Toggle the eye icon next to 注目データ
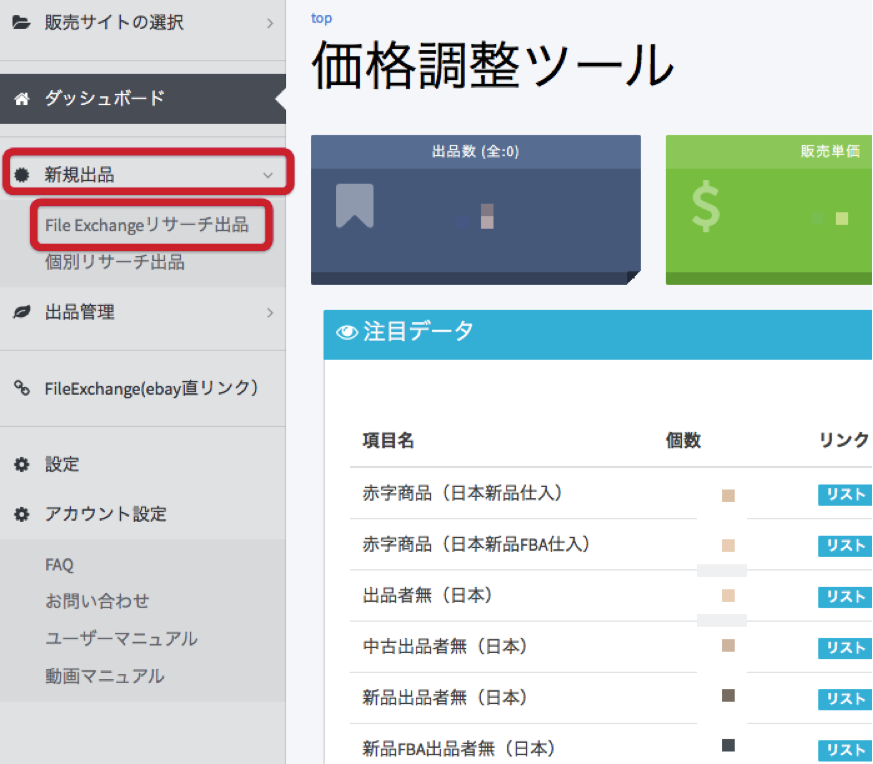The image size is (873, 764). point(347,333)
